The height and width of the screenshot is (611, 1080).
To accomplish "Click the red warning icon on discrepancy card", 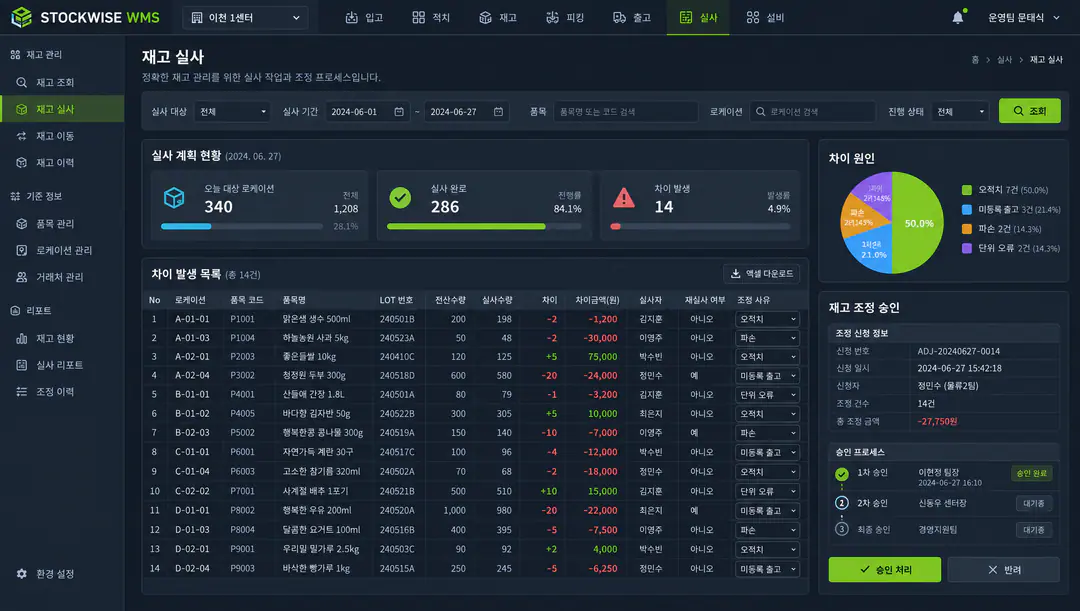I will click(624, 198).
